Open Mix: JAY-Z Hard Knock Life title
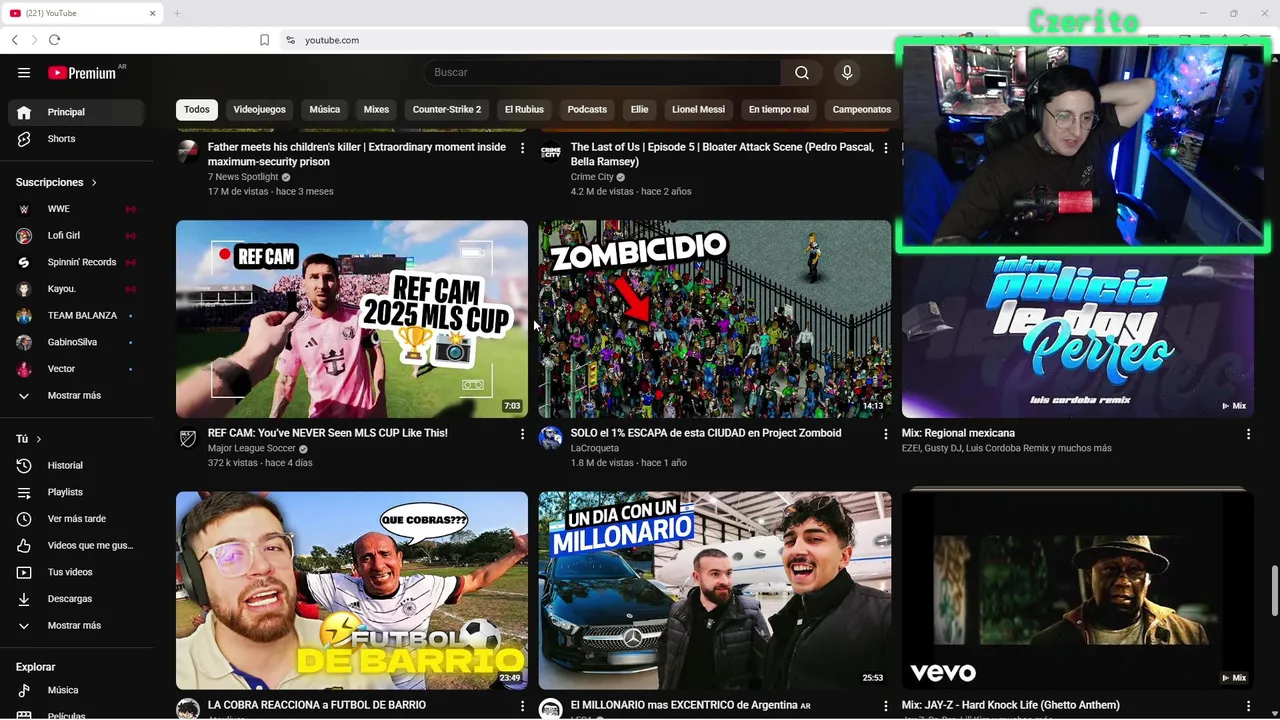 pyautogui.click(x=1010, y=705)
